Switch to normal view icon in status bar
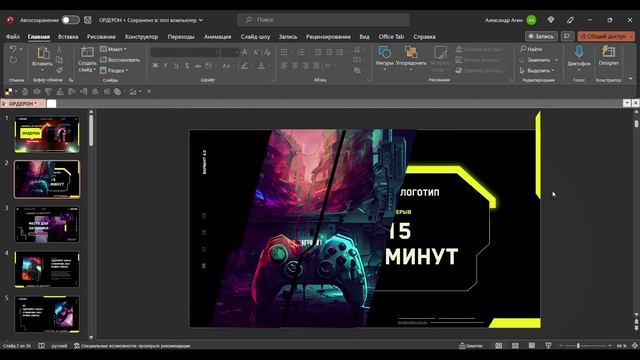 (499, 346)
